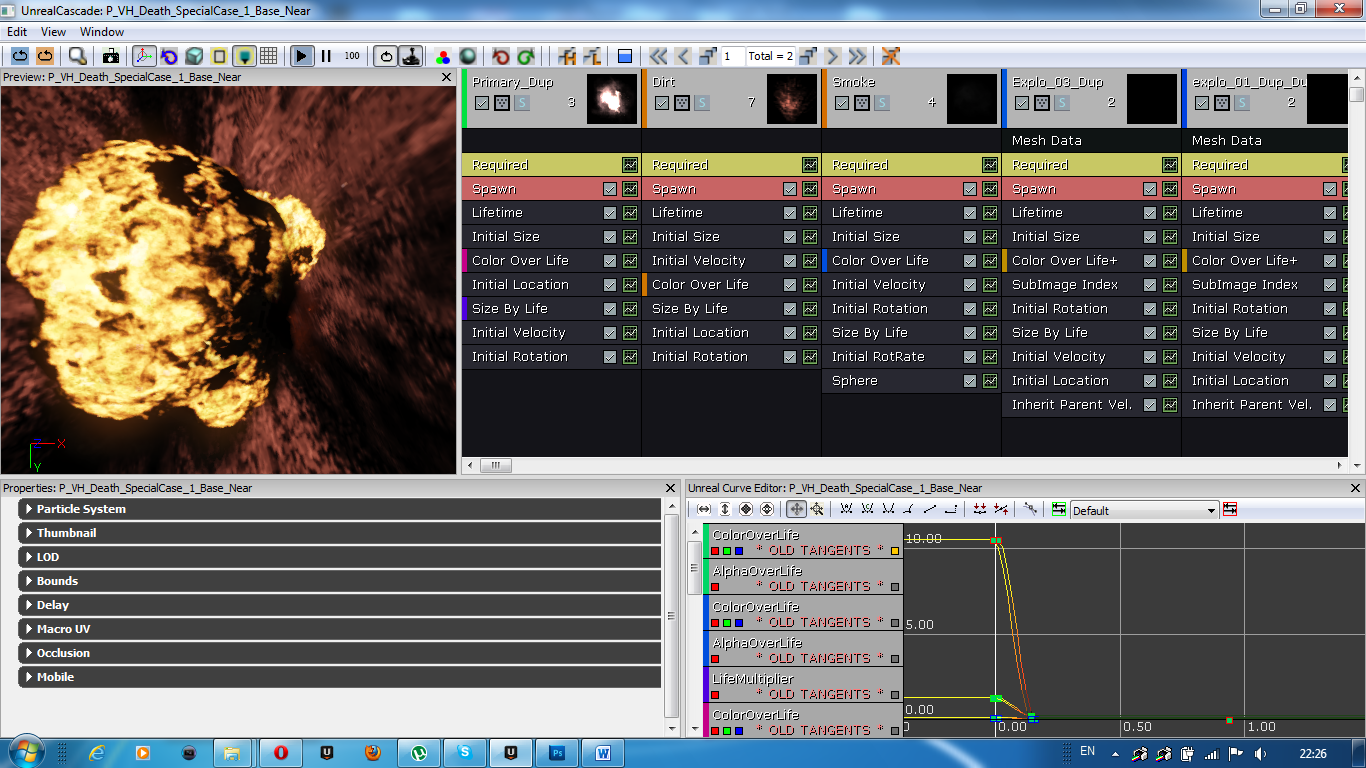
Task: Open Photoshop from the Windows taskbar
Action: (558, 752)
